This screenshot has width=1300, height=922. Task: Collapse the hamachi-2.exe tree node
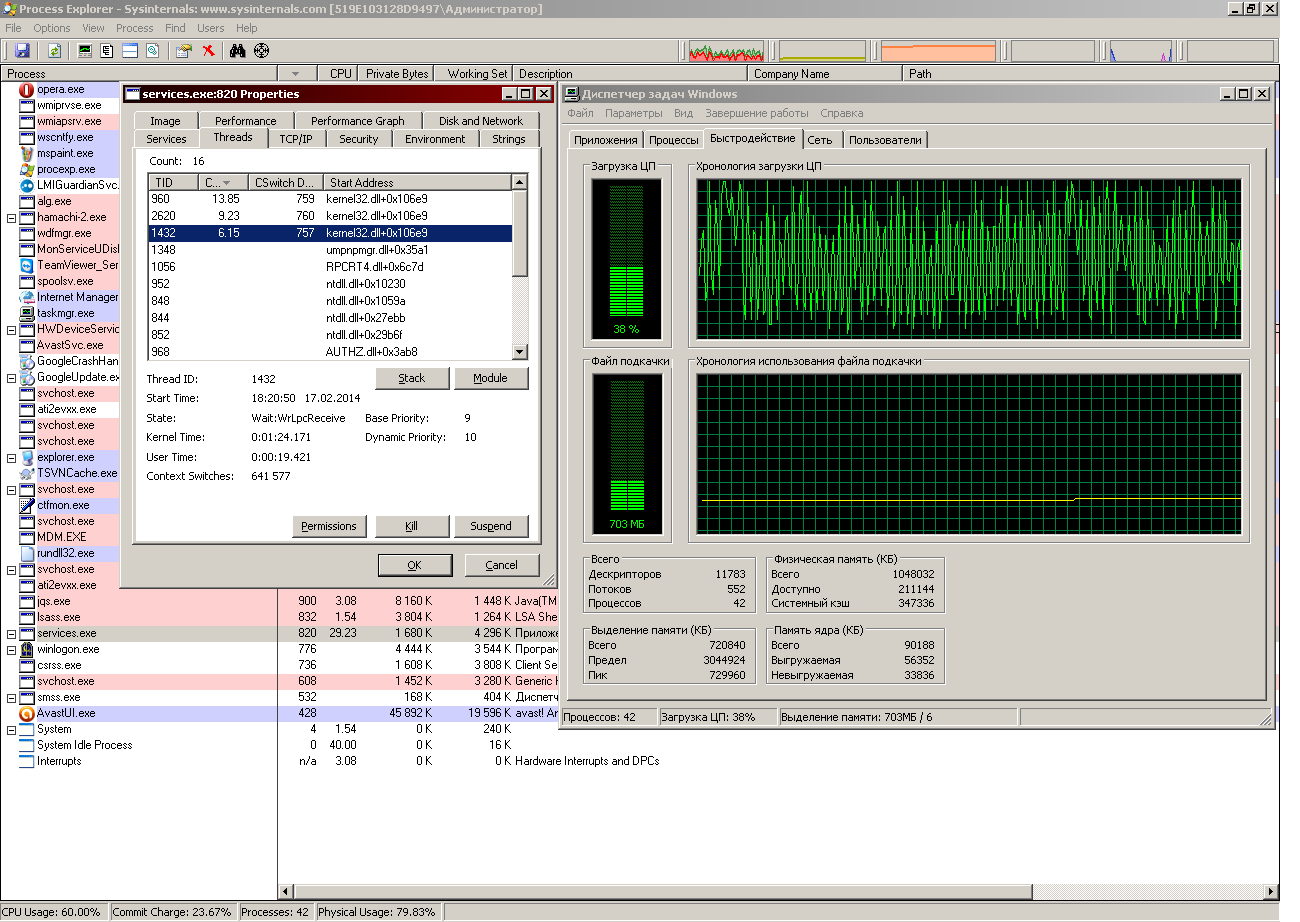pos(12,217)
